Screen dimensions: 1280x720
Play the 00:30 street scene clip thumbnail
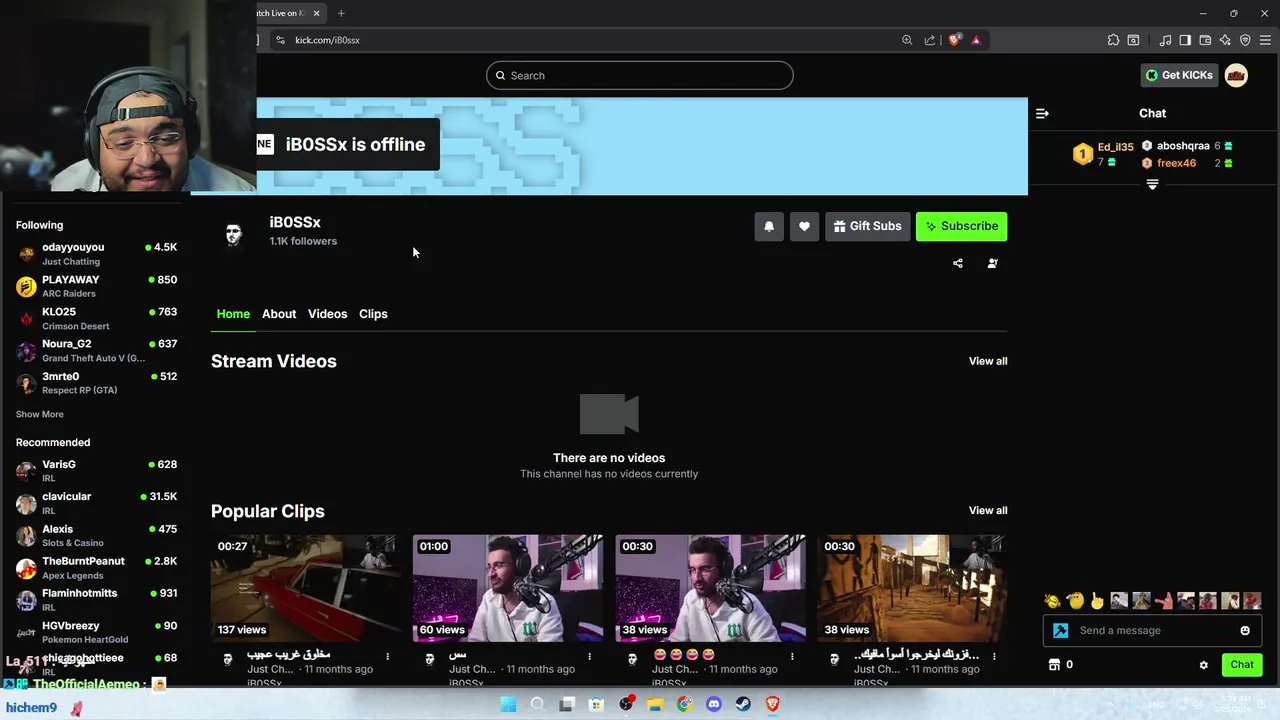(x=912, y=588)
